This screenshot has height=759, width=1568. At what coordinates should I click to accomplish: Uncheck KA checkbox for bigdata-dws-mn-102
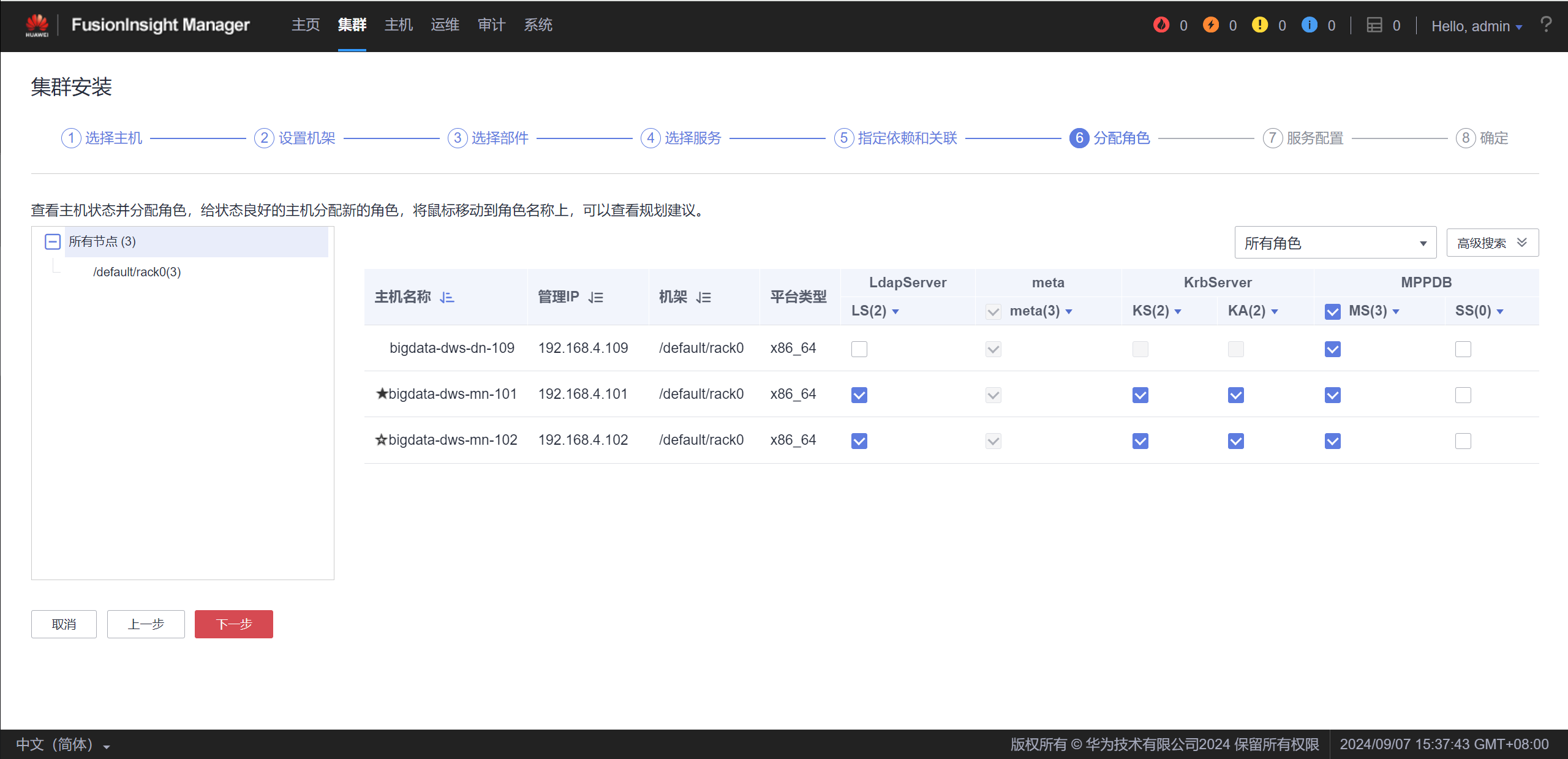1236,441
